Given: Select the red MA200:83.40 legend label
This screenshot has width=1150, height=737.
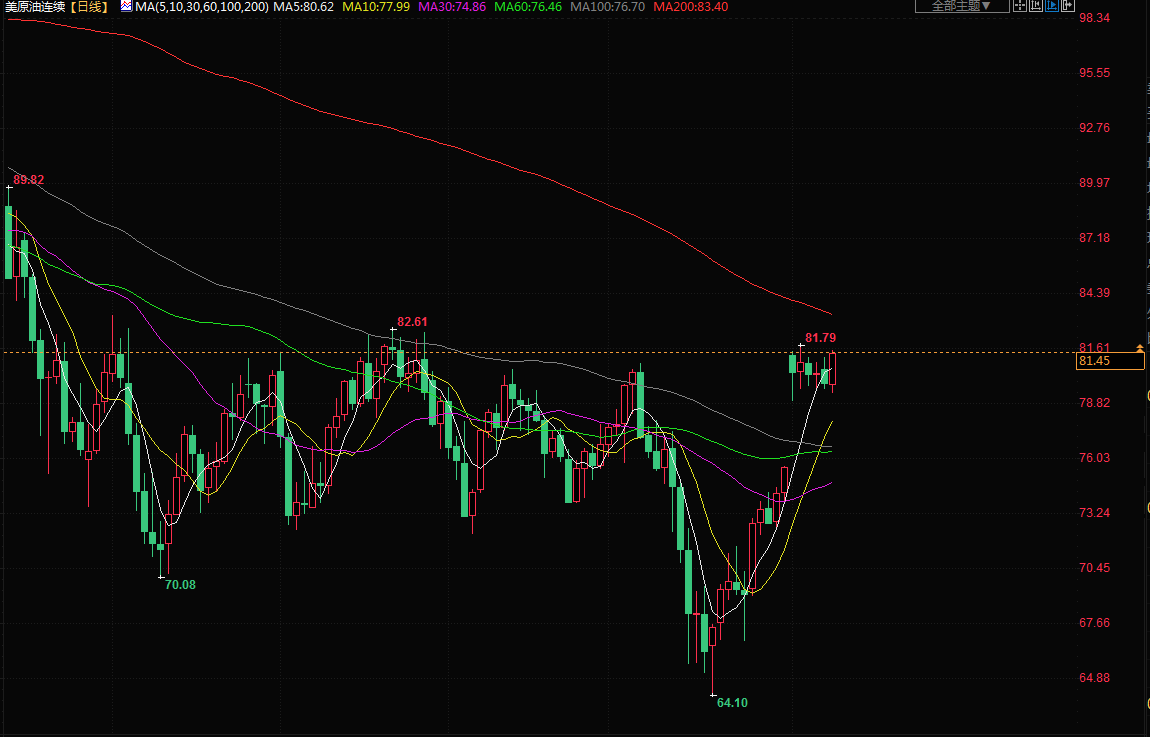Looking at the screenshot, I should (x=690, y=6).
